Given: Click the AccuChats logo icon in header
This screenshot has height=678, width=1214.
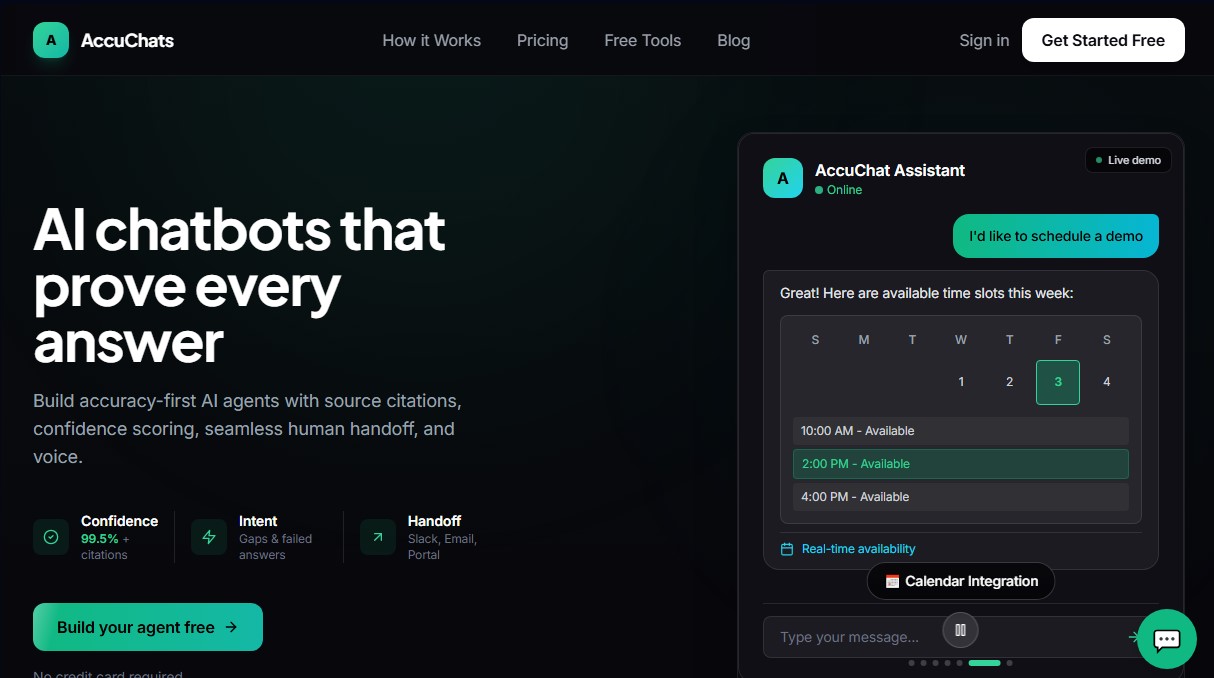Looking at the screenshot, I should coord(51,40).
